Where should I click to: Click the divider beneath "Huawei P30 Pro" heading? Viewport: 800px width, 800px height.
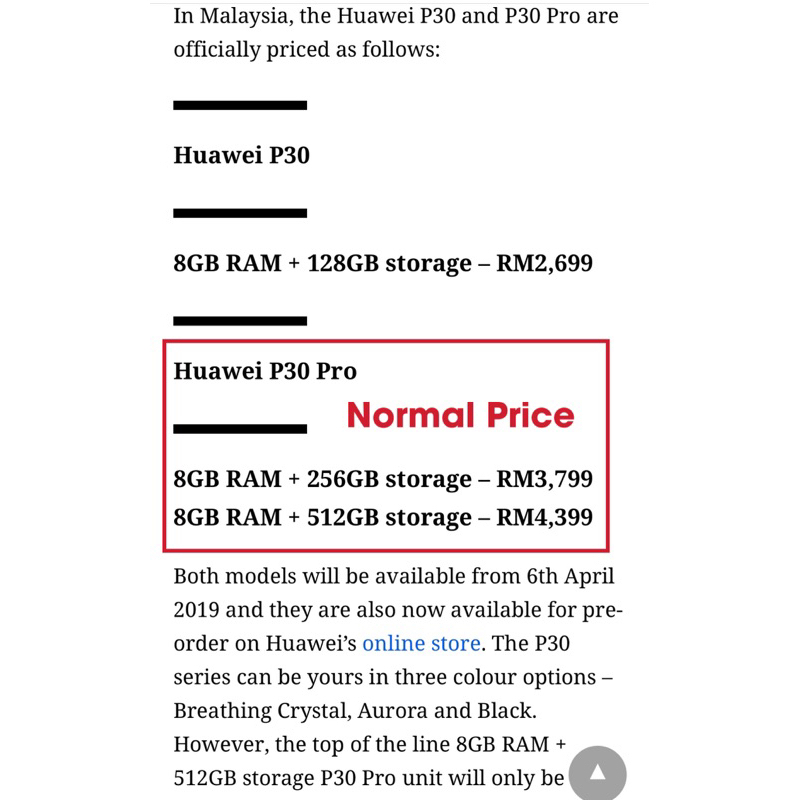pyautogui.click(x=240, y=429)
